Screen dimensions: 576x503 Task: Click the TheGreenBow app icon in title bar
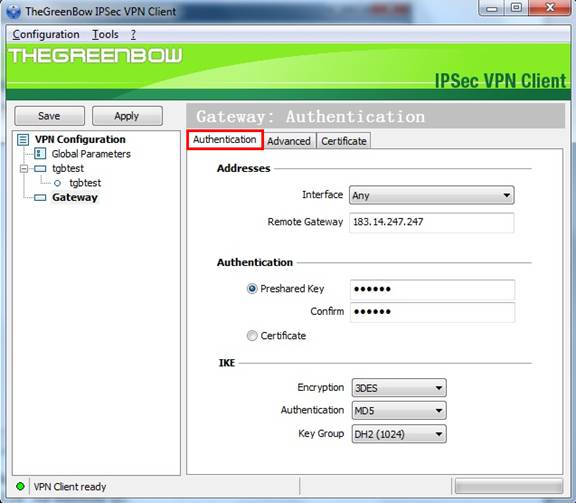14,11
